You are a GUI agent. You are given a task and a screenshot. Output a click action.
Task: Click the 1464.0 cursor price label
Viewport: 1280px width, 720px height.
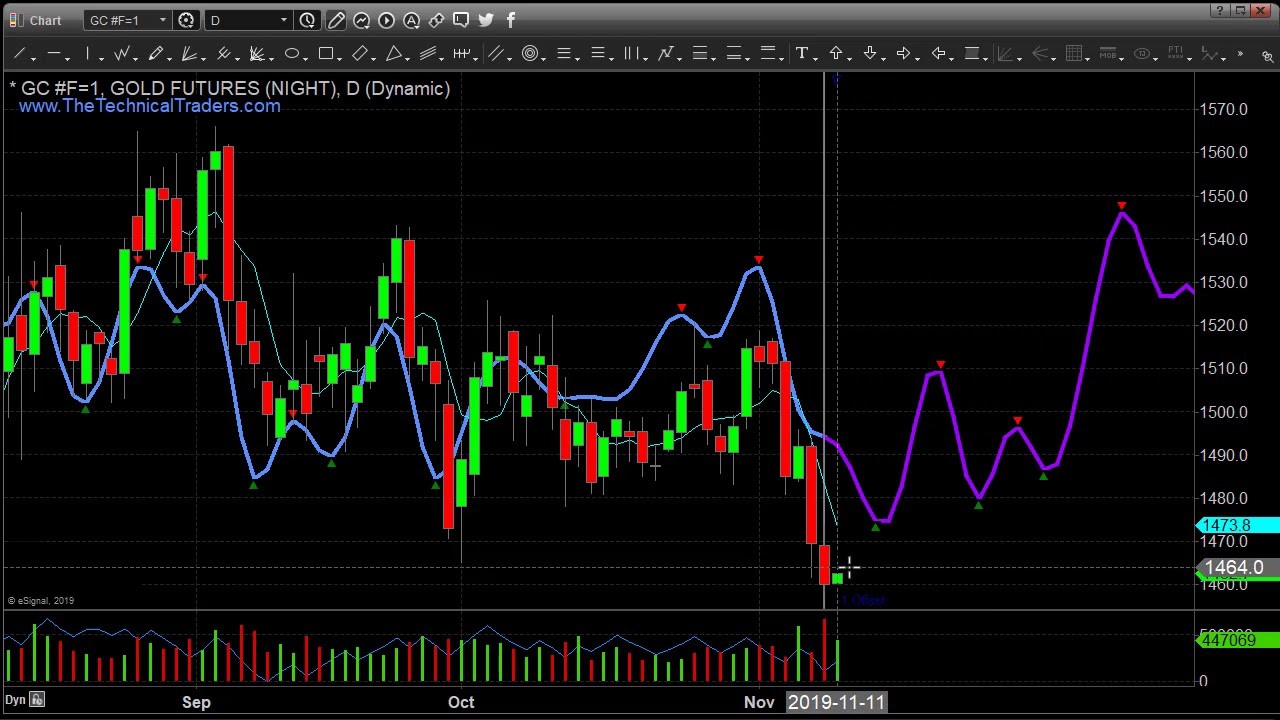point(1238,568)
